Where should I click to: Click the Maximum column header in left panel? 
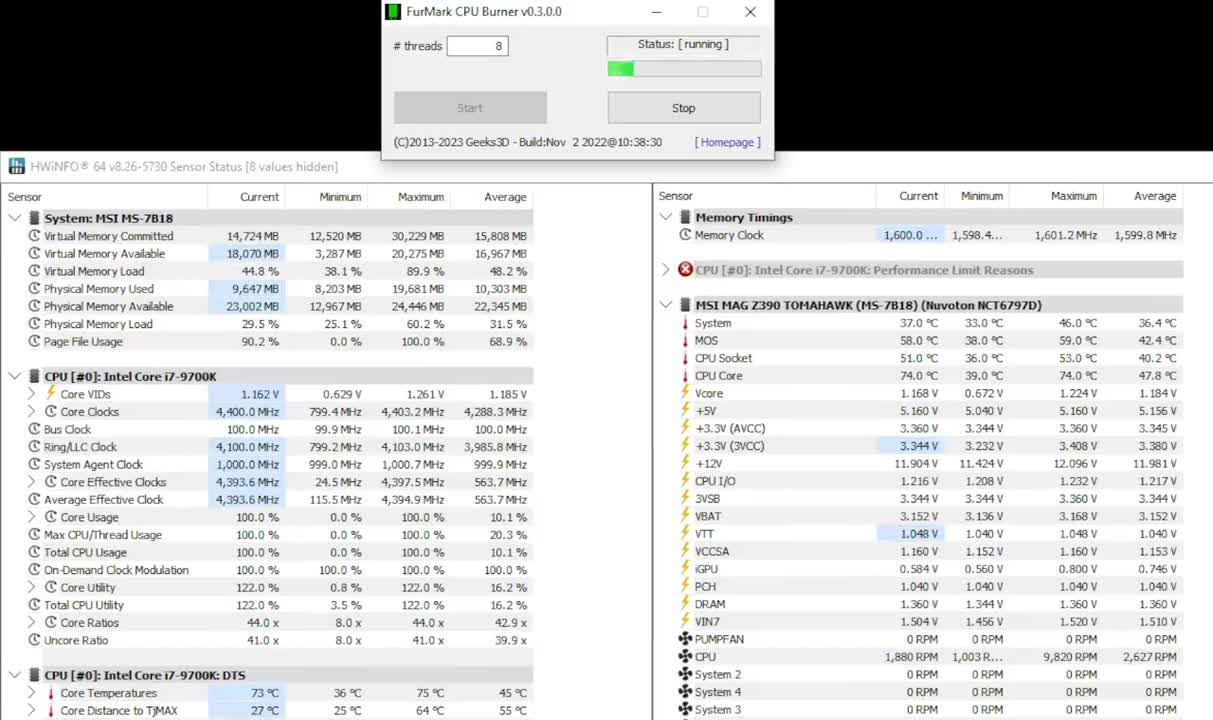(420, 197)
